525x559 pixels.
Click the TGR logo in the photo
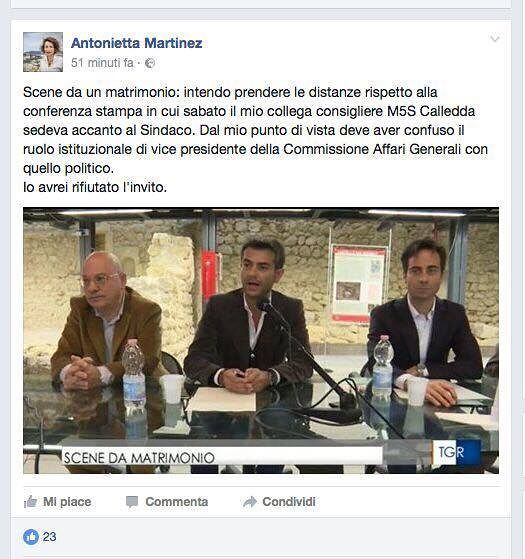pos(456,452)
